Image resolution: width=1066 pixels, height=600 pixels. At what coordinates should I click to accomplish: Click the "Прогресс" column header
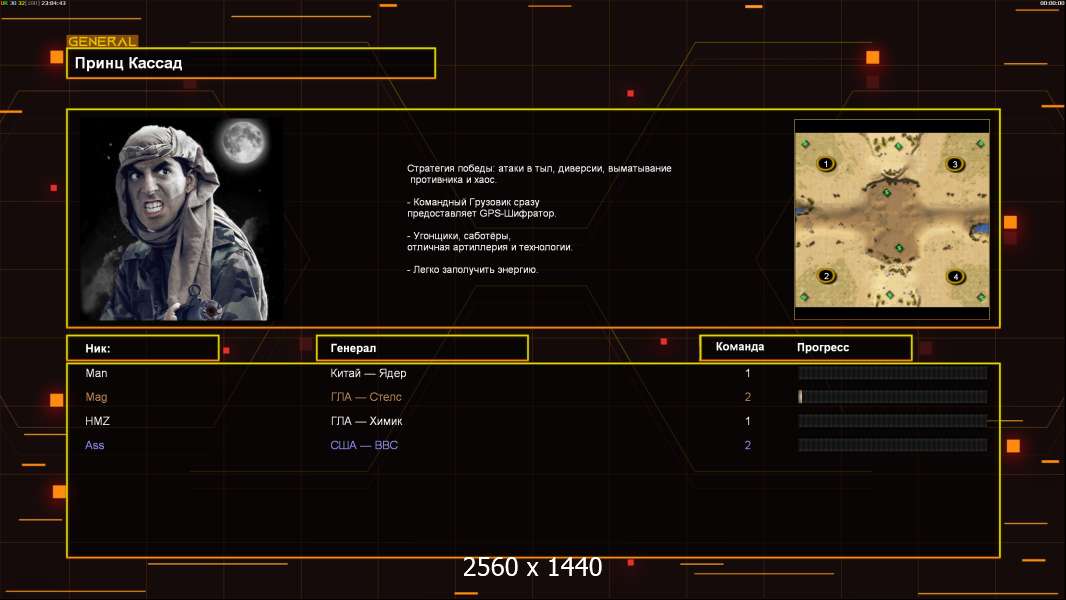[x=823, y=348]
